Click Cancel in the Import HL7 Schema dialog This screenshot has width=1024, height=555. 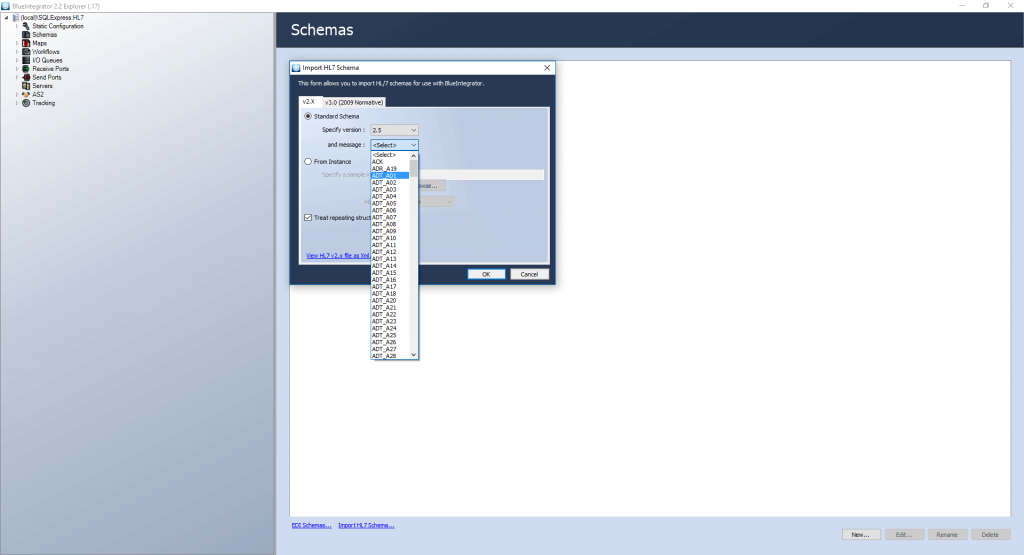pyautogui.click(x=529, y=274)
